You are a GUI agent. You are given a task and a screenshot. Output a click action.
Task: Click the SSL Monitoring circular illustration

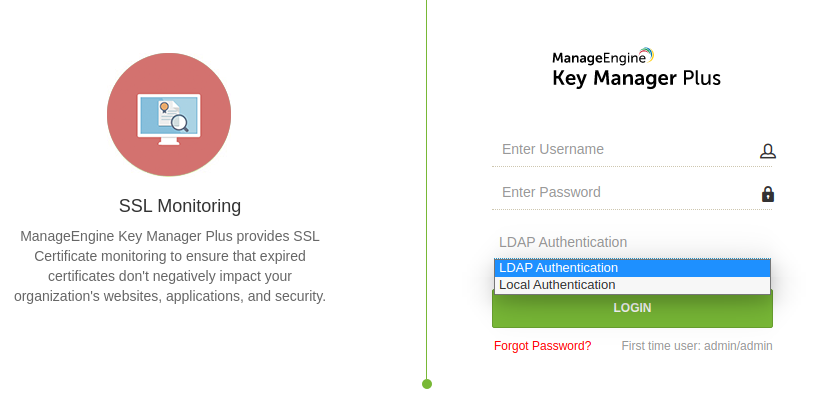pyautogui.click(x=169, y=114)
